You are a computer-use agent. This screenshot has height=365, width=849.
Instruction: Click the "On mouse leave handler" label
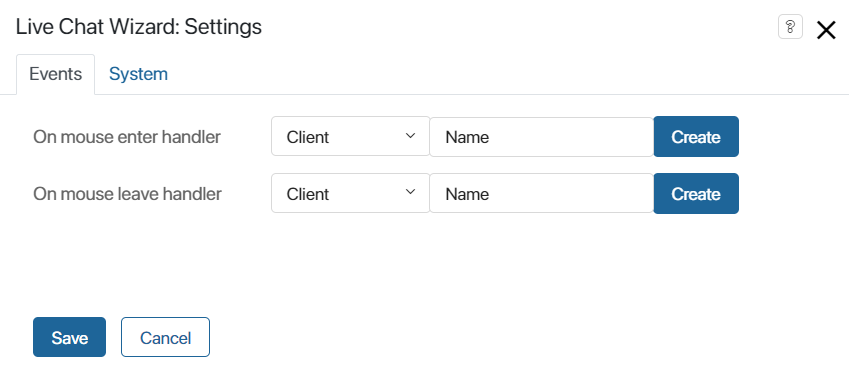127,194
